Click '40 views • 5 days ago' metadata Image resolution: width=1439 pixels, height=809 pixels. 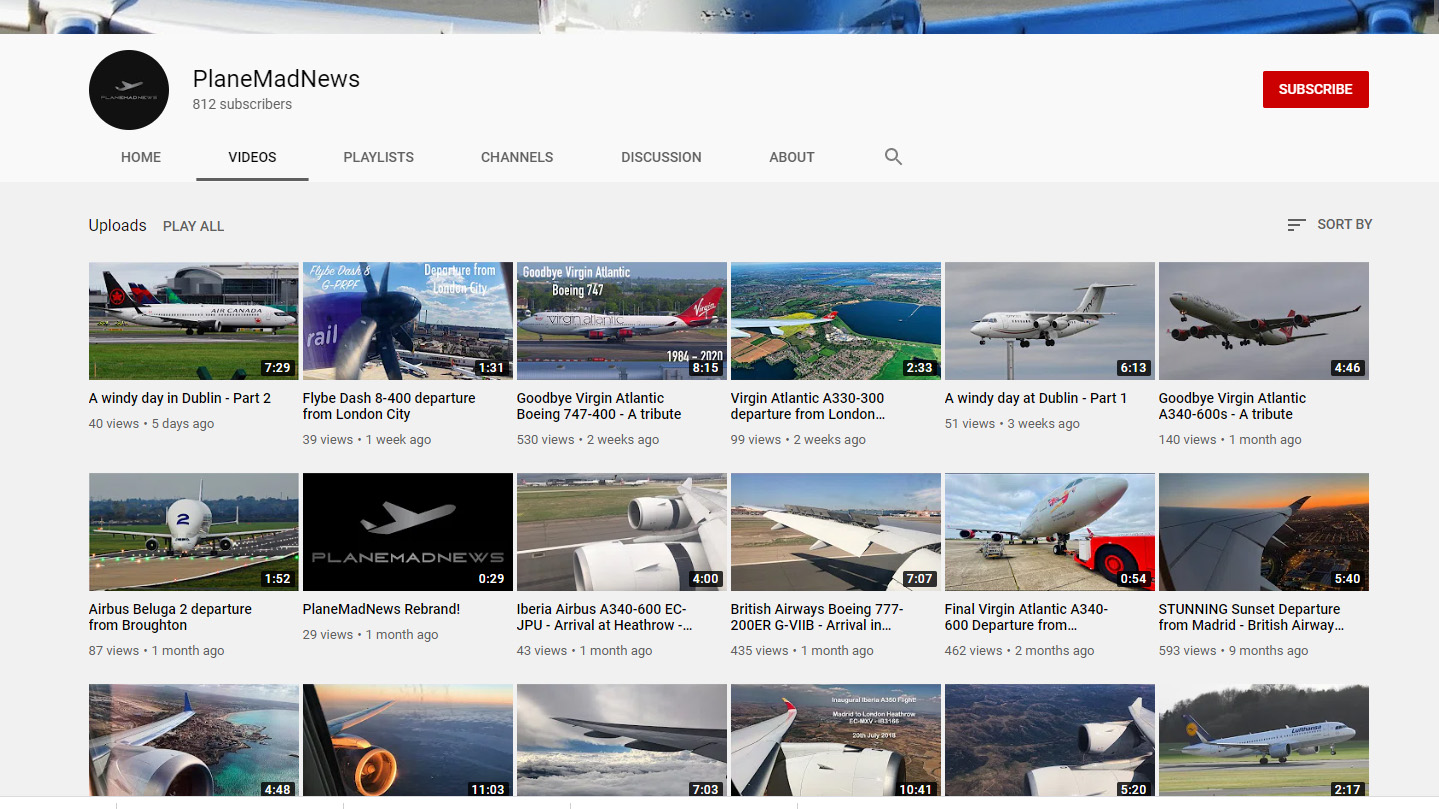tap(151, 424)
